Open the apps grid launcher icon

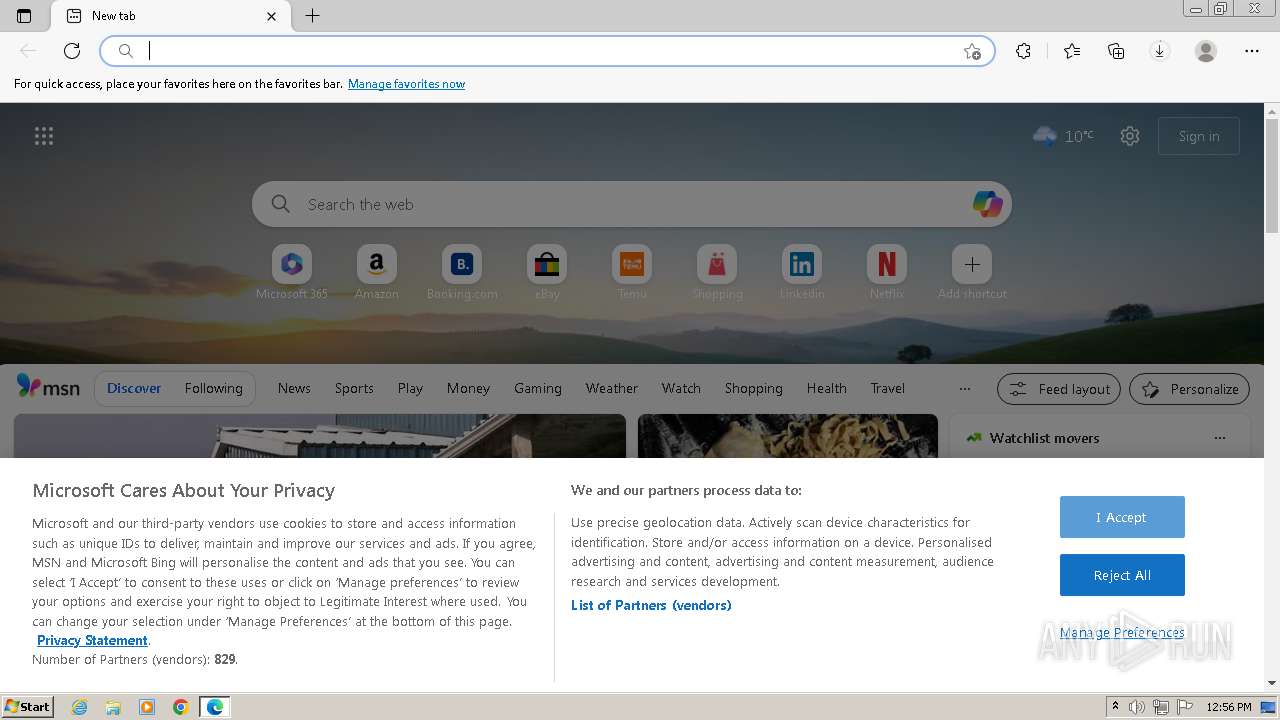pos(44,136)
